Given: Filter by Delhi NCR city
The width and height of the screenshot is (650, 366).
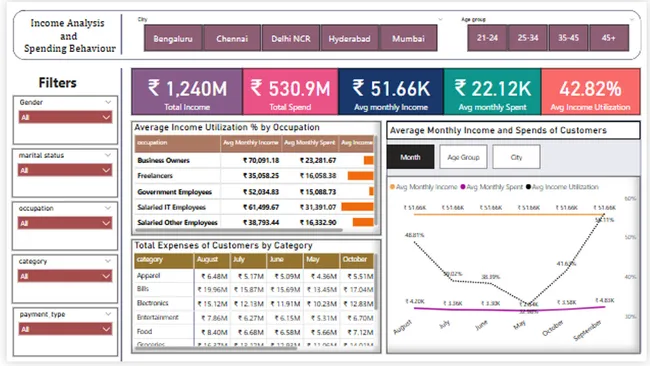Looking at the screenshot, I should [x=291, y=38].
